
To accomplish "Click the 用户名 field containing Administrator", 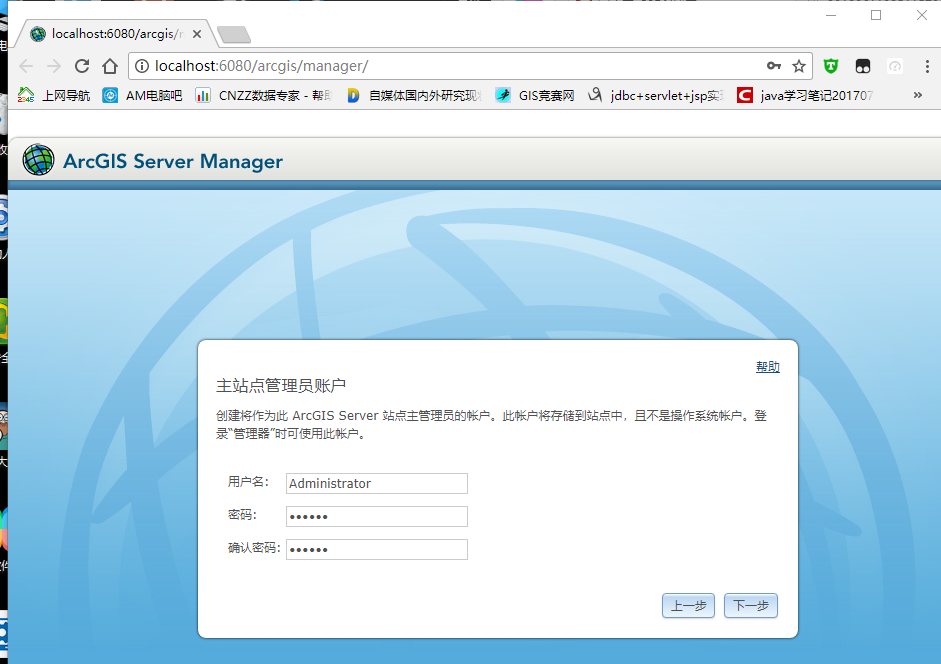I will click(x=377, y=483).
